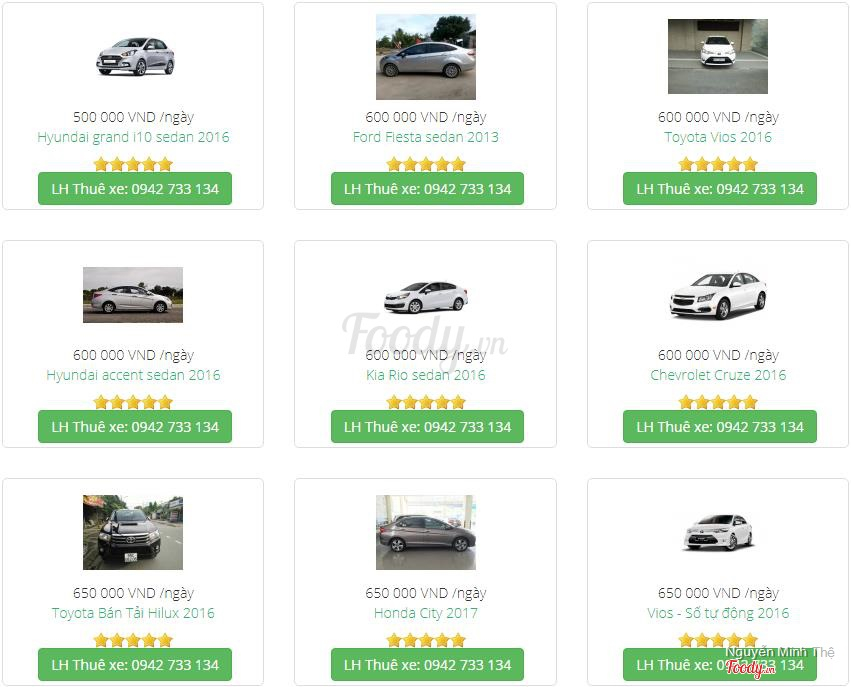The height and width of the screenshot is (687, 851).
Task: Click the Ford Fiesta sedan car photo
Action: click(426, 57)
